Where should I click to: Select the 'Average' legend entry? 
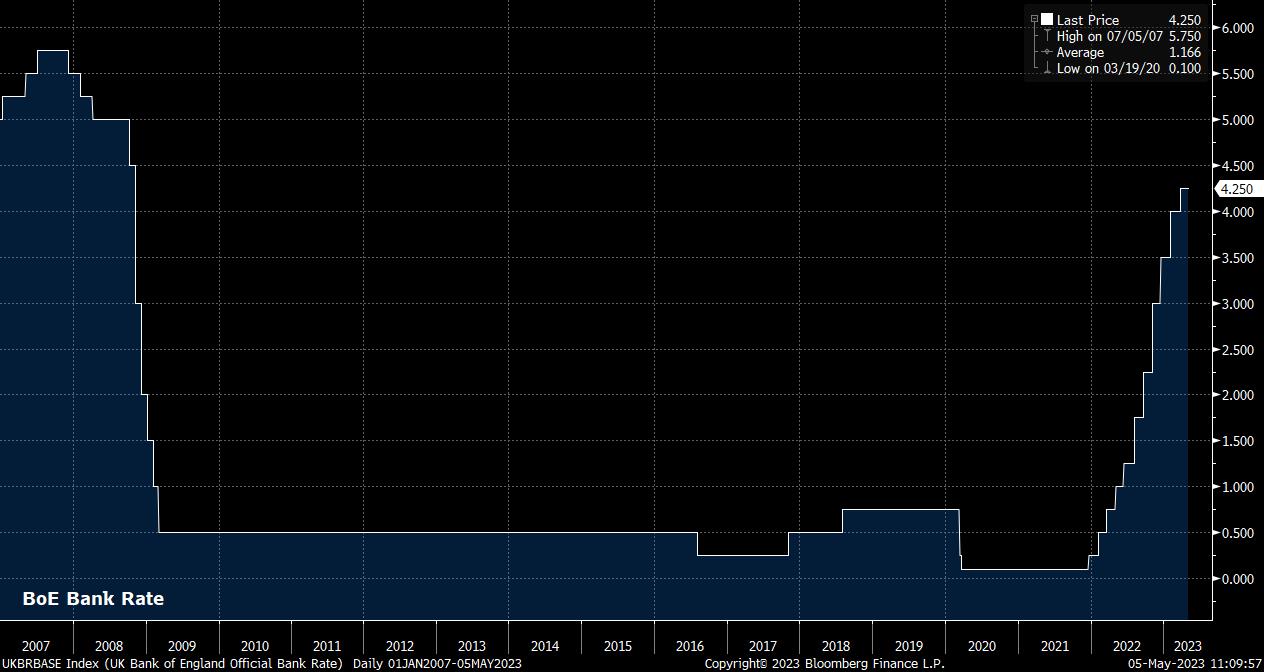1080,52
